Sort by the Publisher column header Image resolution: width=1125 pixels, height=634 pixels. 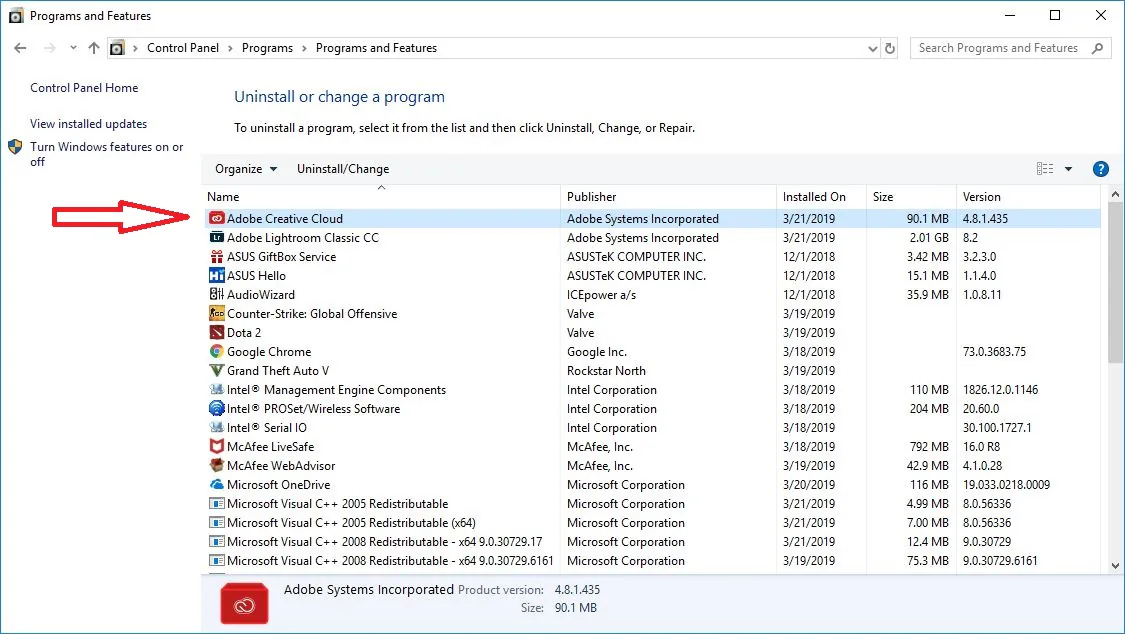tap(668, 196)
